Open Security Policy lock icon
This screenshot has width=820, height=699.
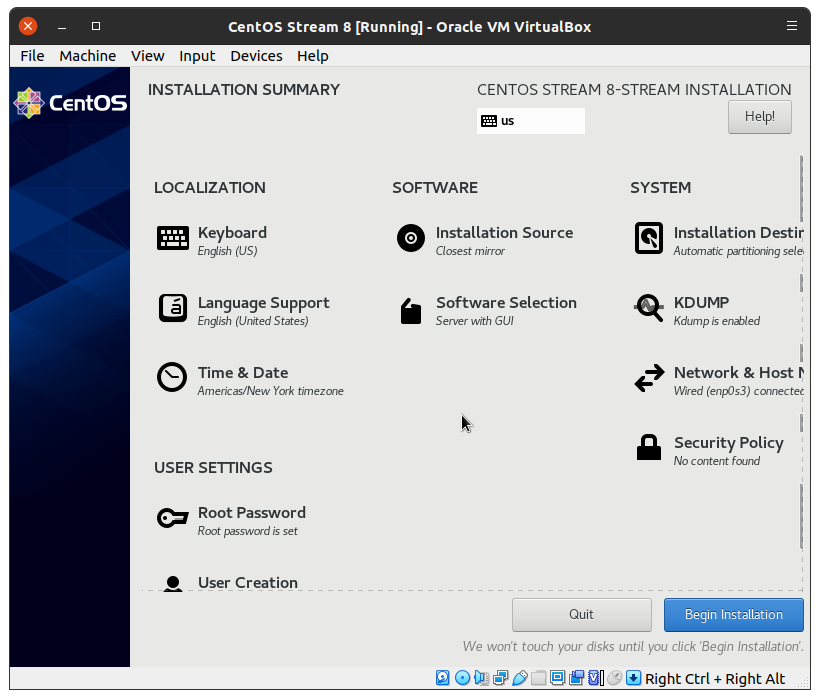(649, 448)
